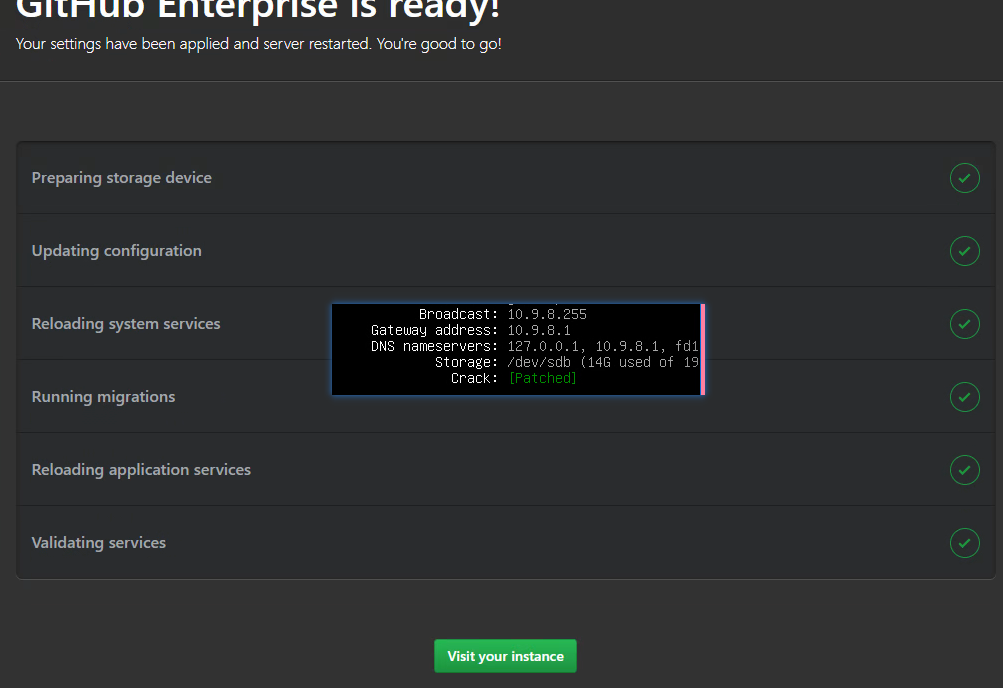This screenshot has height=688, width=1003.
Task: Collapse the Validating services step
Action: tap(98, 542)
